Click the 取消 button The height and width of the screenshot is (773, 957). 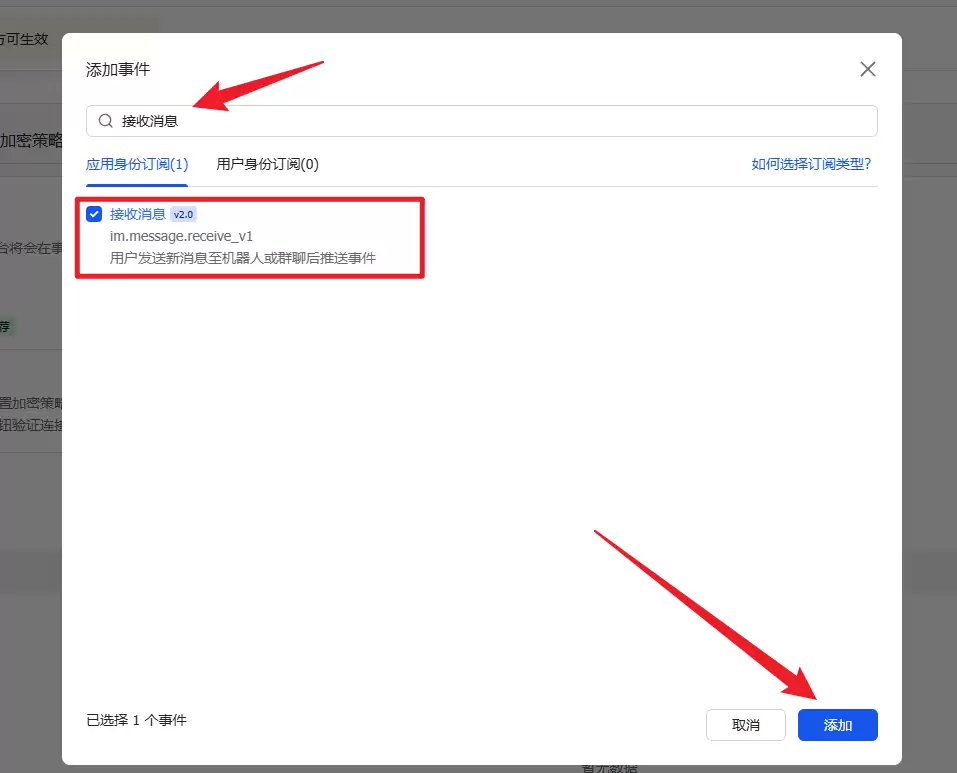(745, 725)
